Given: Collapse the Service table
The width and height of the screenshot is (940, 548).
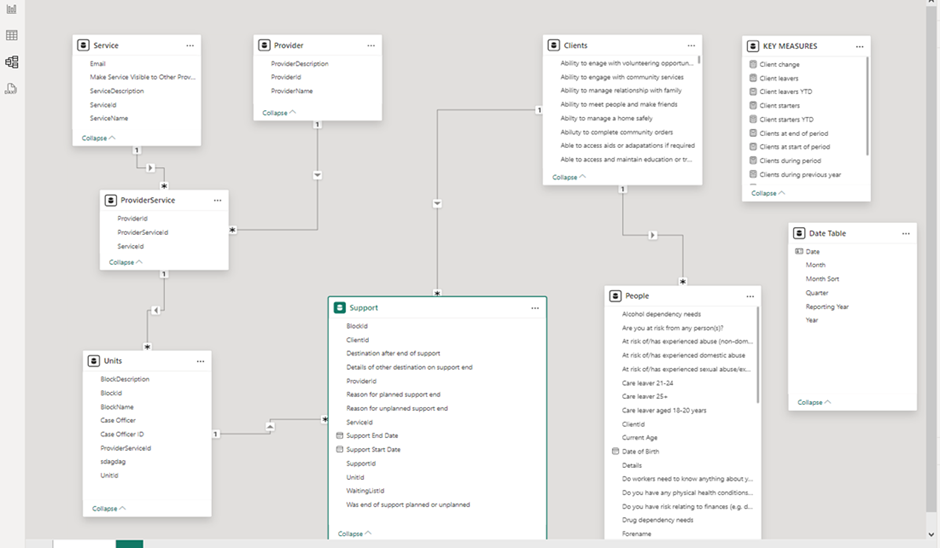Looking at the screenshot, I should [98, 138].
